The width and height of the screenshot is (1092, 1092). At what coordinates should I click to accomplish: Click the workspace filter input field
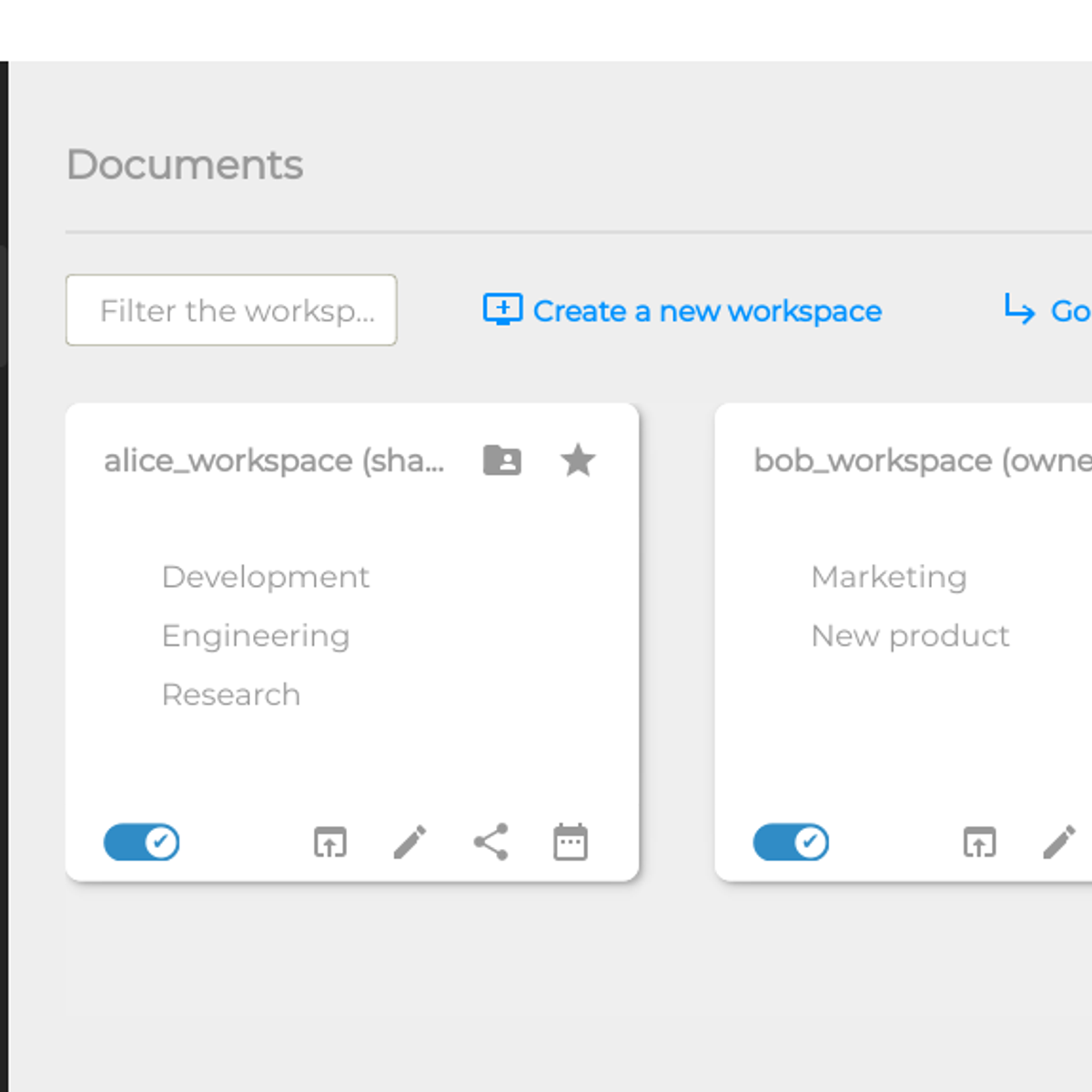[x=231, y=310]
